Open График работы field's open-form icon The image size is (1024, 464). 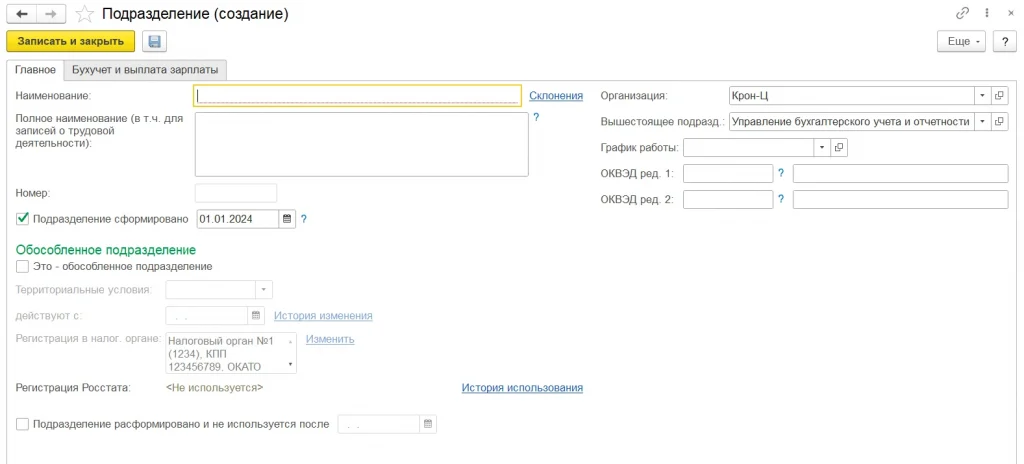pos(839,147)
